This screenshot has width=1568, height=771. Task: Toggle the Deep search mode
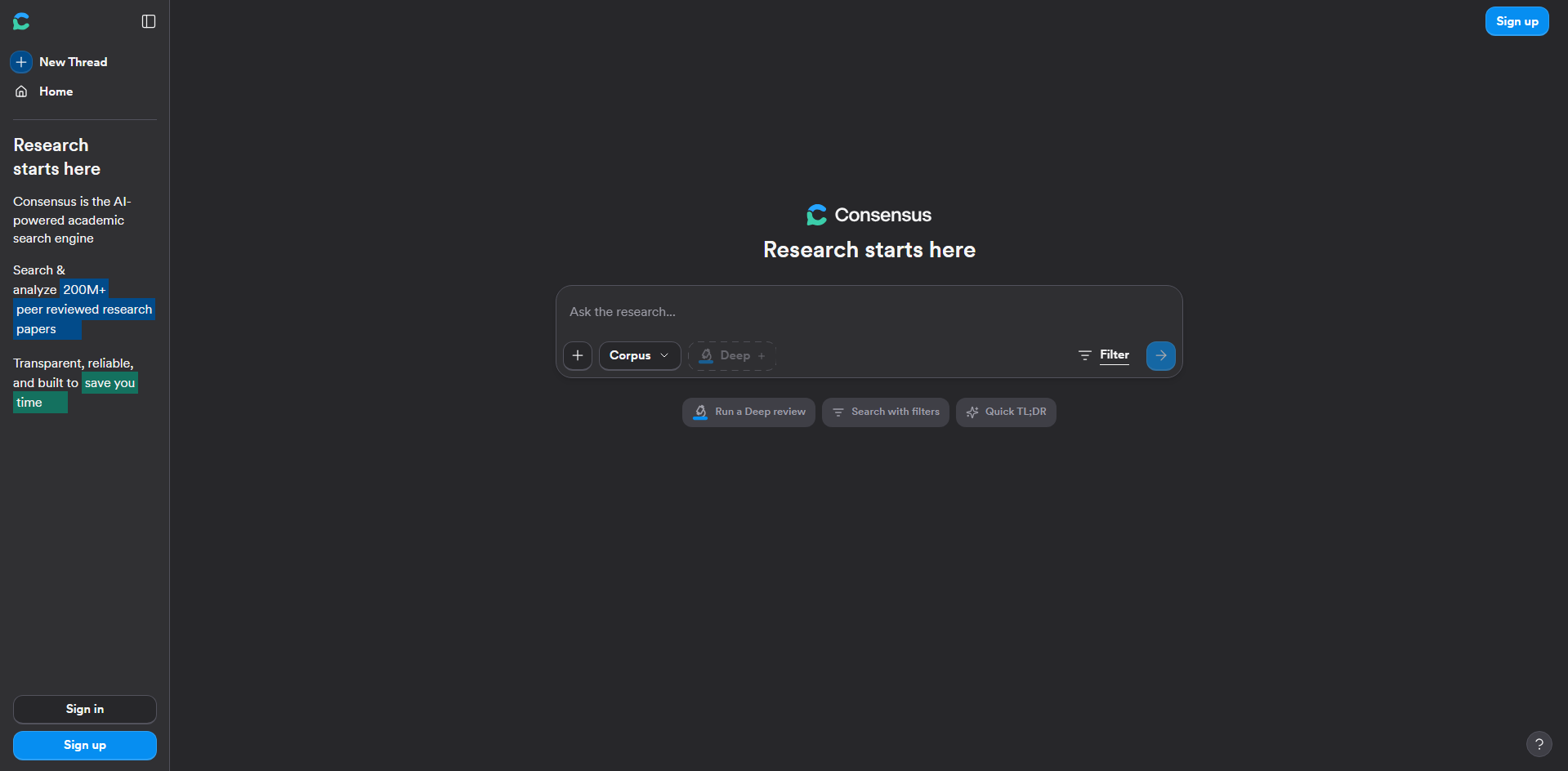coord(732,355)
